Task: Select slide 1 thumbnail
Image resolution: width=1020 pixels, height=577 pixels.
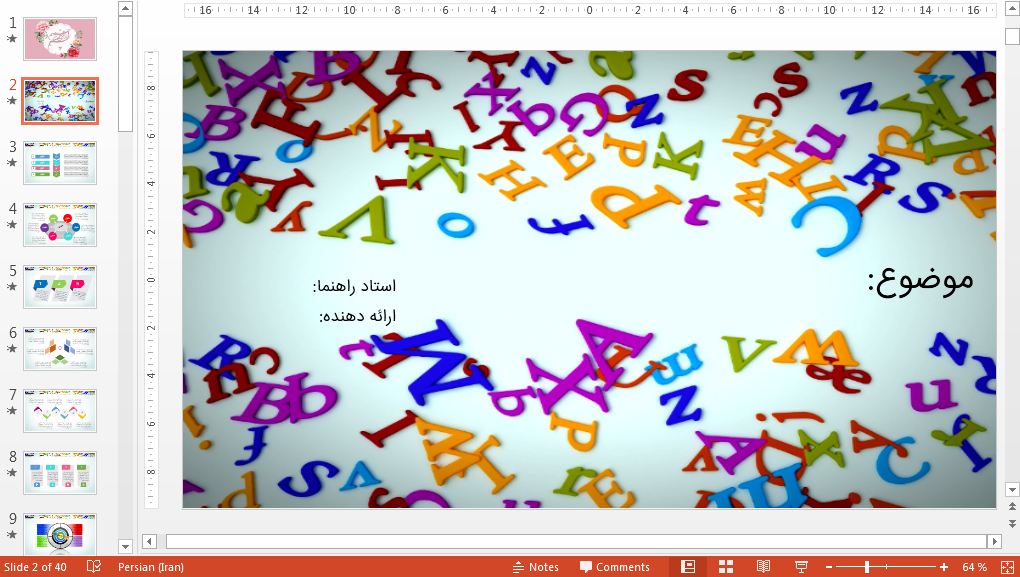Action: 59,39
